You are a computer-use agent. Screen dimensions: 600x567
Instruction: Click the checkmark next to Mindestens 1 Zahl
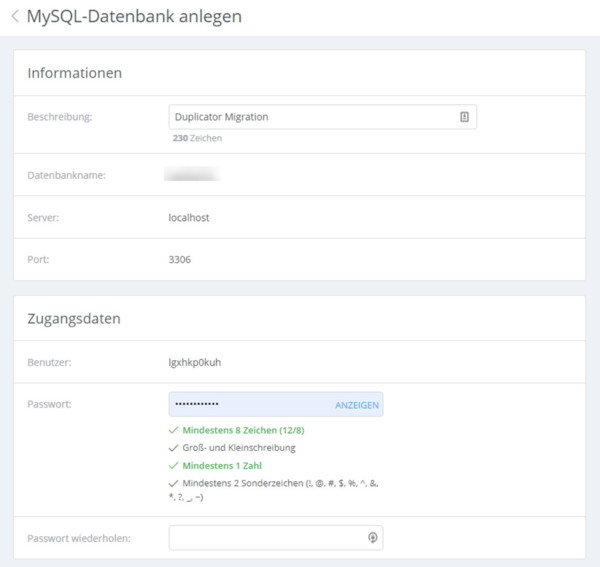pyautogui.click(x=173, y=465)
